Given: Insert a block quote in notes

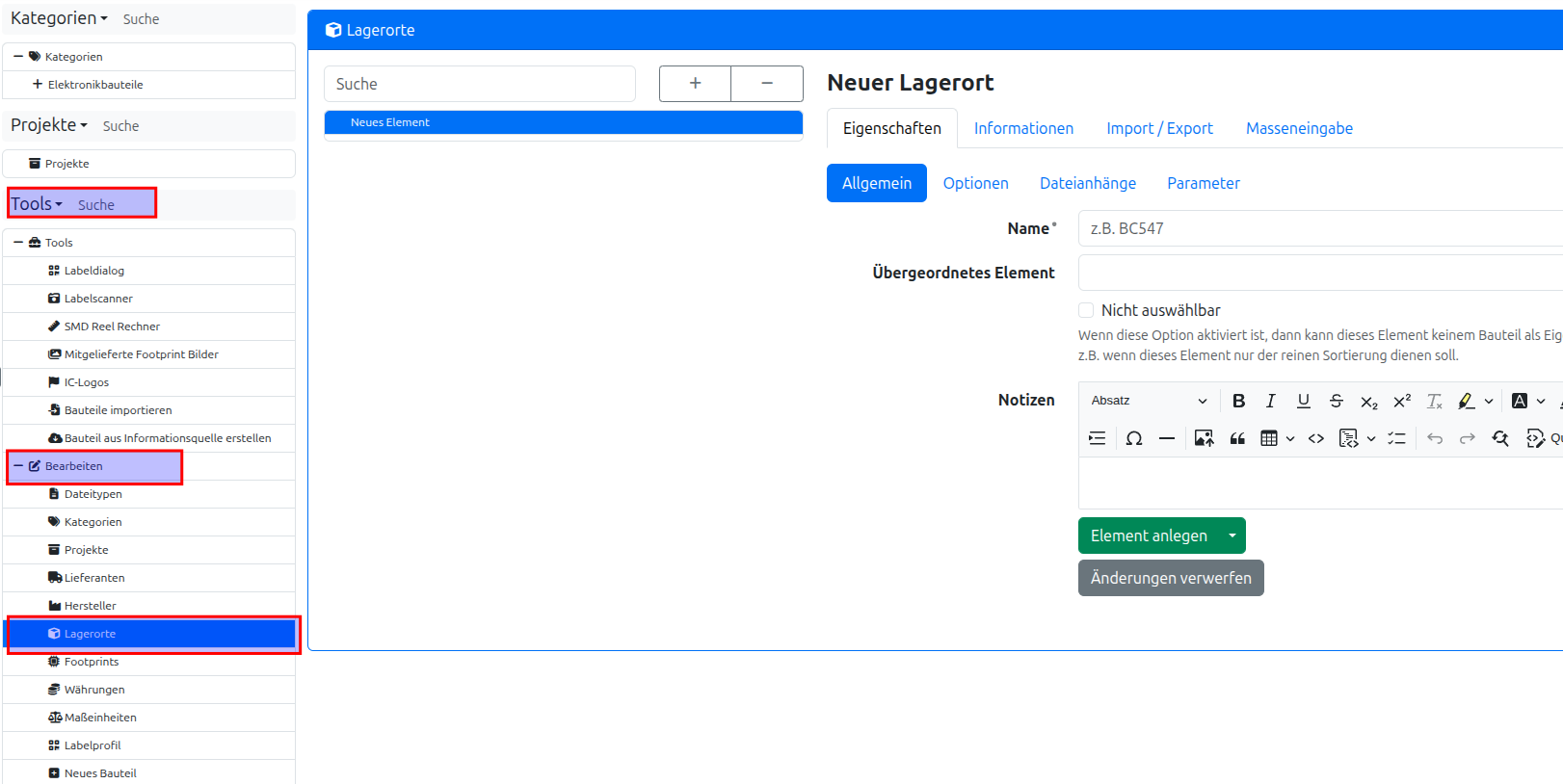Looking at the screenshot, I should click(1237, 438).
